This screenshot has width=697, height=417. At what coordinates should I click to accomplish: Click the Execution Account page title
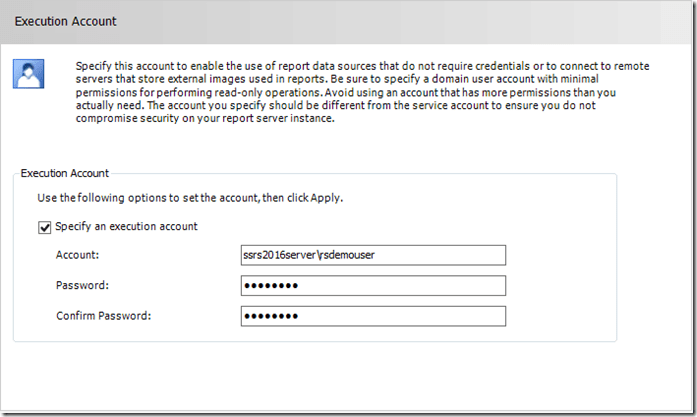65,20
